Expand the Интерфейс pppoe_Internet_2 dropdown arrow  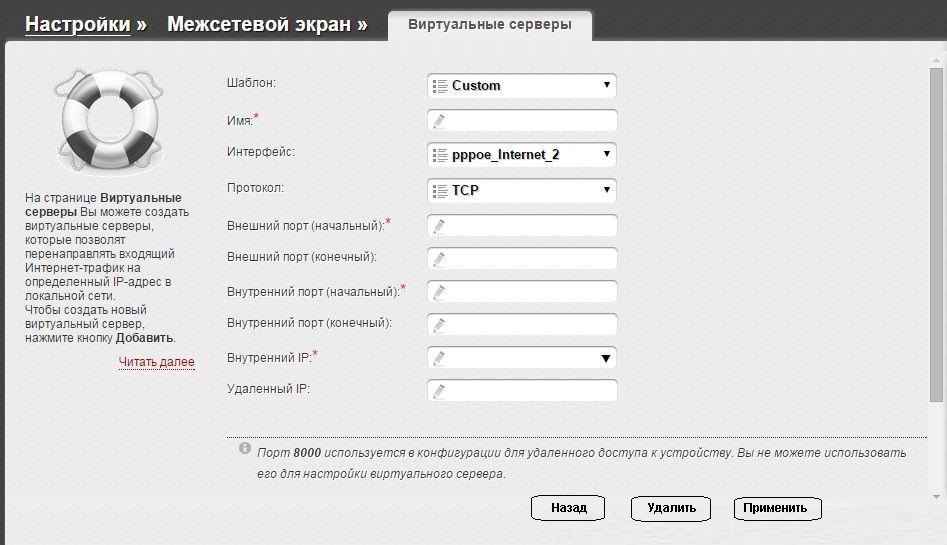coord(606,154)
